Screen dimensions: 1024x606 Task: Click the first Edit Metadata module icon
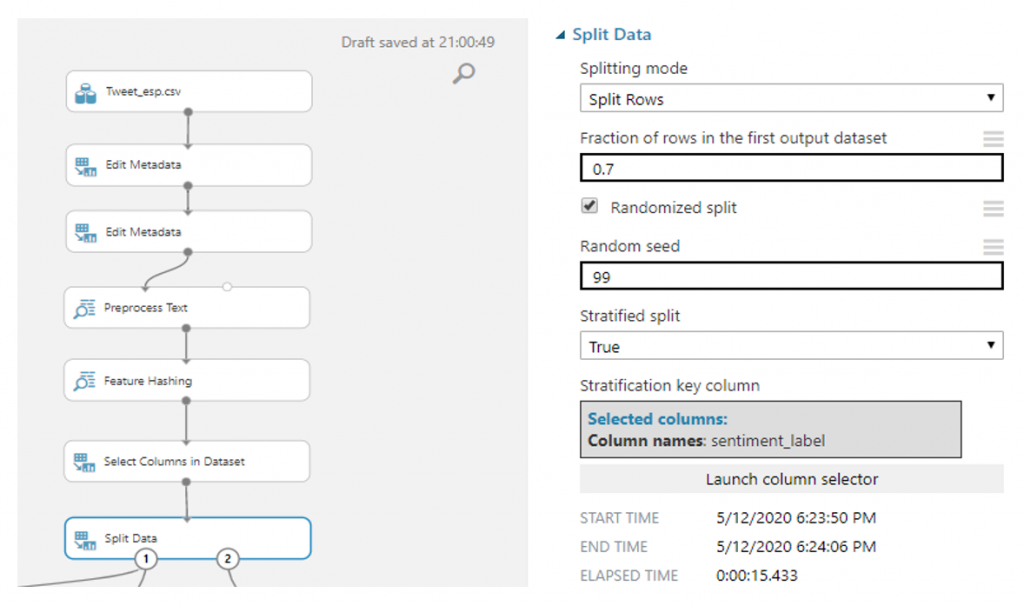click(85, 165)
